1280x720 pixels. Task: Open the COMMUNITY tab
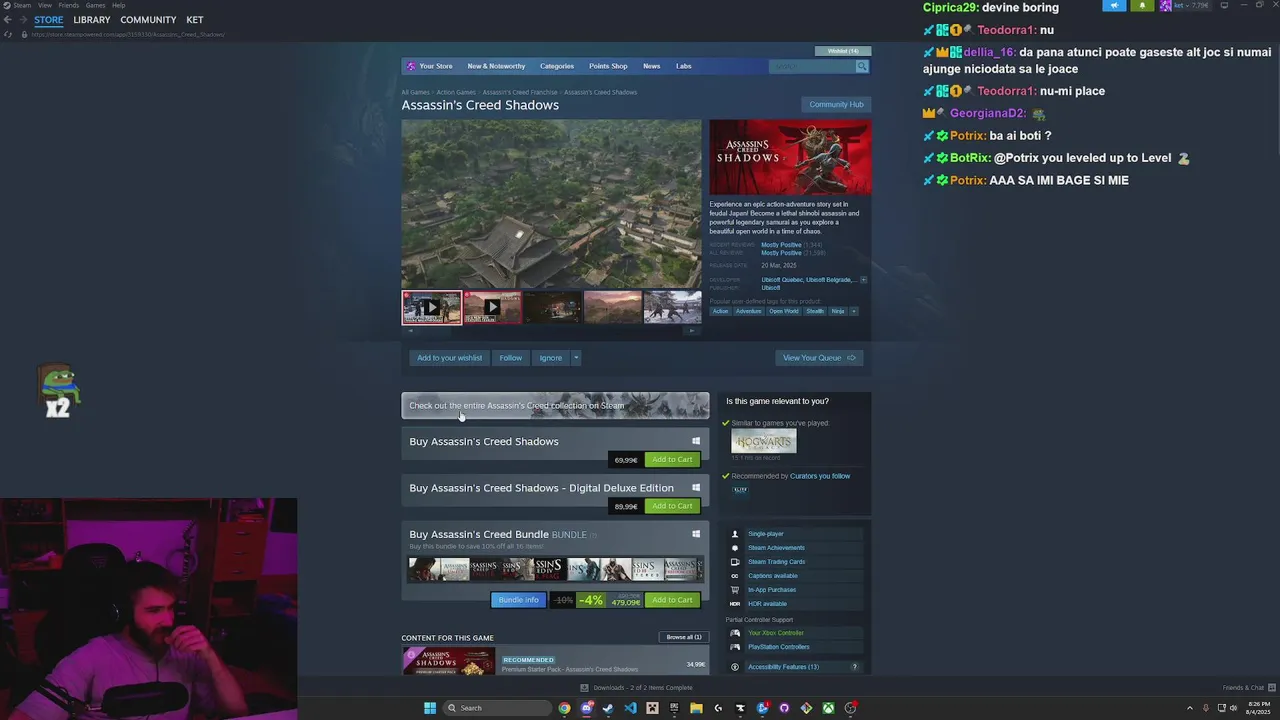pos(148,20)
